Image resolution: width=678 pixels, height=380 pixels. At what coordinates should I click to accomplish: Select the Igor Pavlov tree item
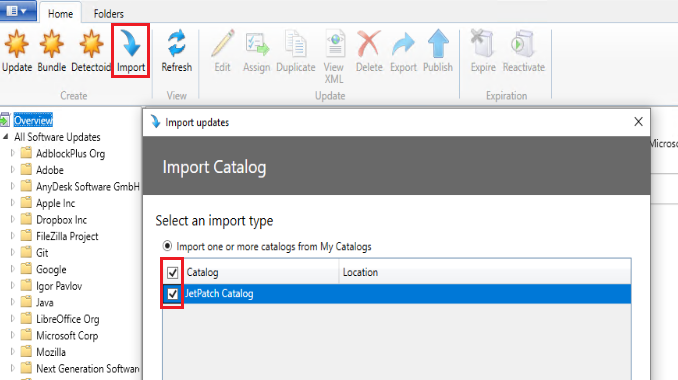pyautogui.click(x=59, y=286)
